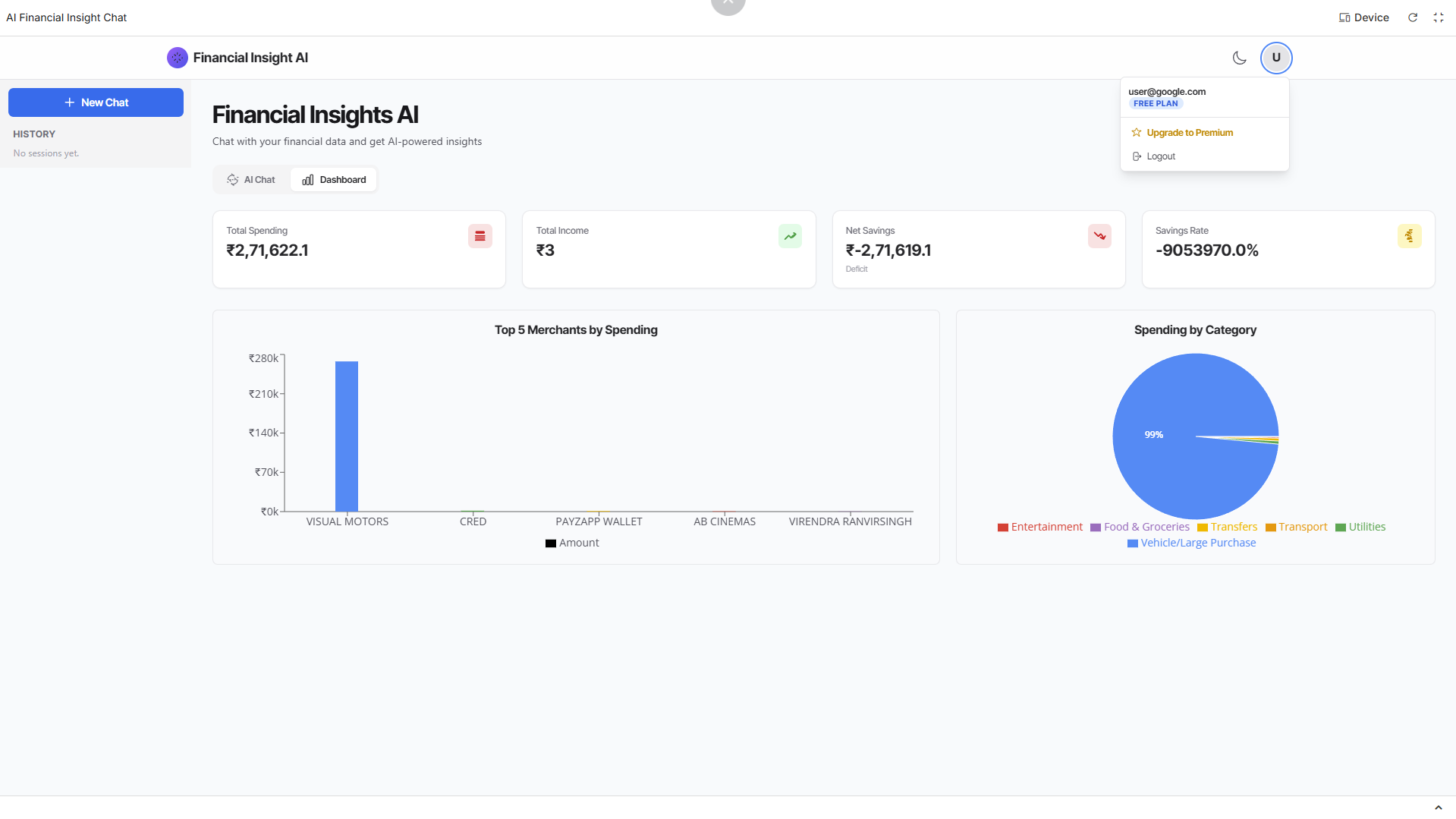This screenshot has height=819, width=1456.
Task: Open the user avatar account menu
Action: (1275, 58)
